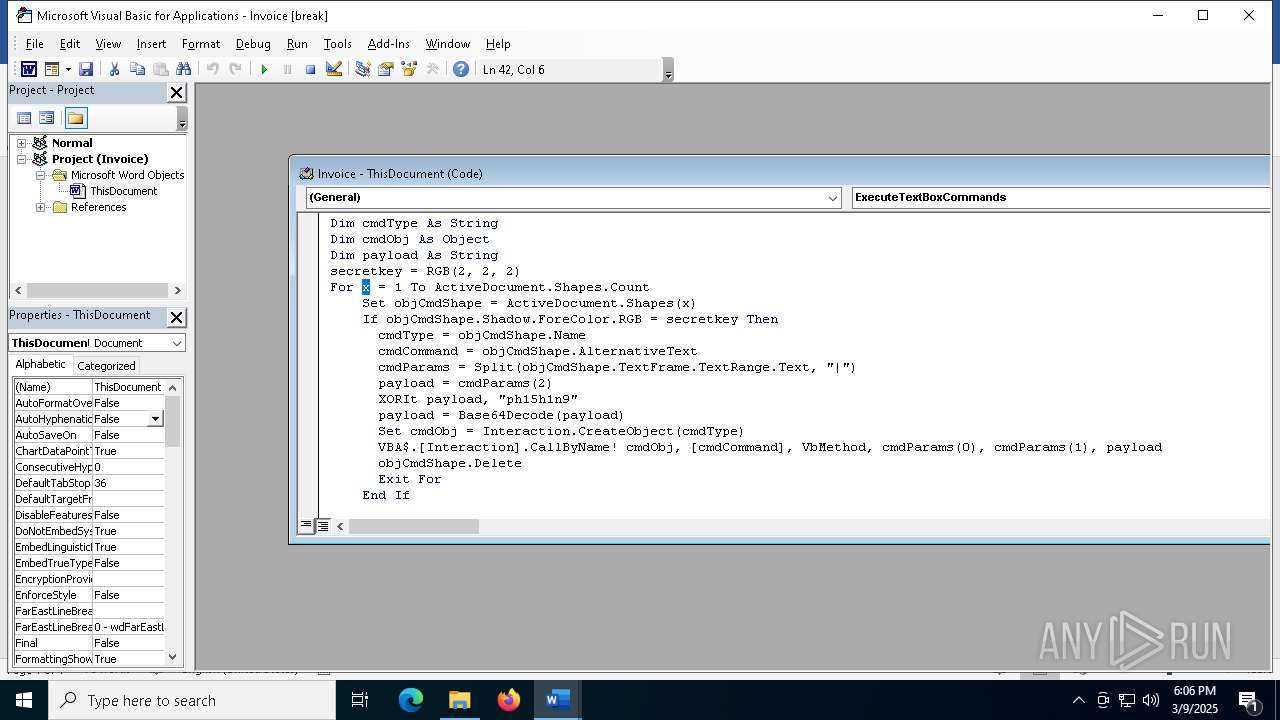This screenshot has width=1280, height=720.
Task: Open Firefox from the taskbar
Action: click(509, 700)
